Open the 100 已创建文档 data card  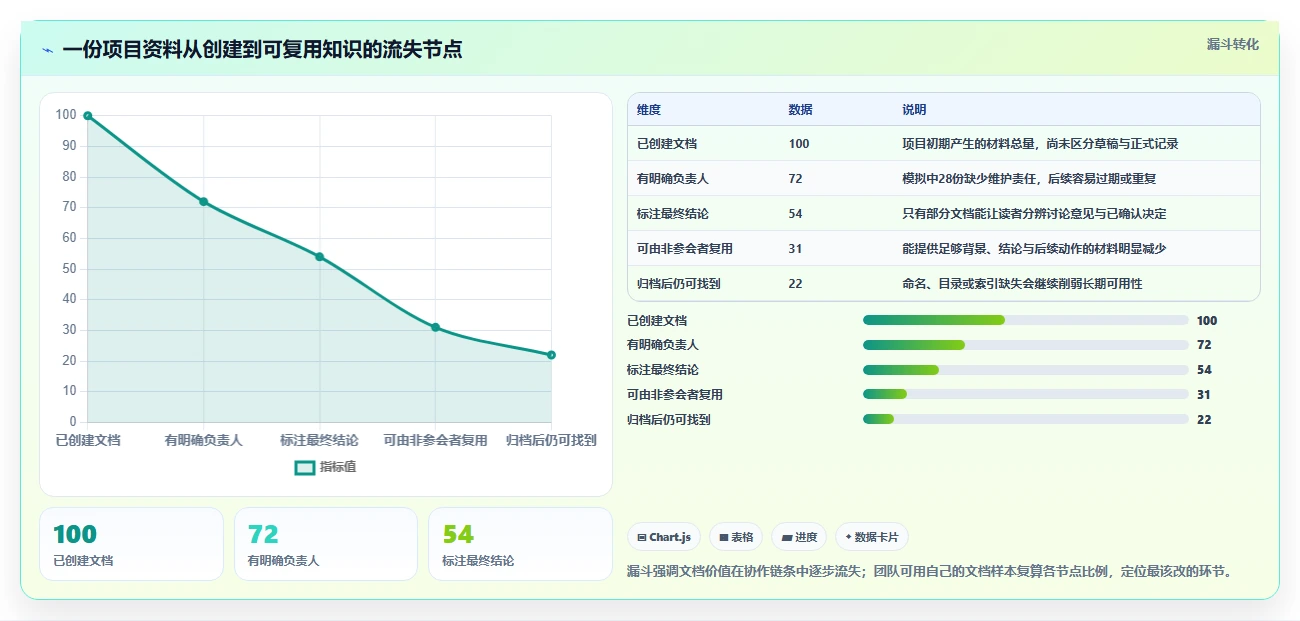click(131, 544)
